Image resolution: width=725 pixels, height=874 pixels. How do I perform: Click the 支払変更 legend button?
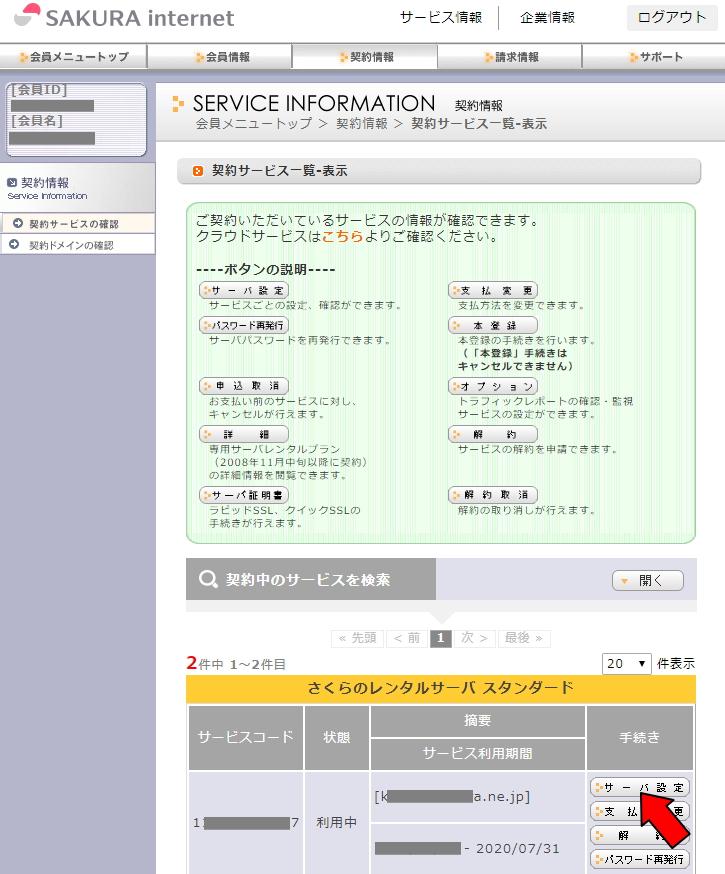pos(493,290)
